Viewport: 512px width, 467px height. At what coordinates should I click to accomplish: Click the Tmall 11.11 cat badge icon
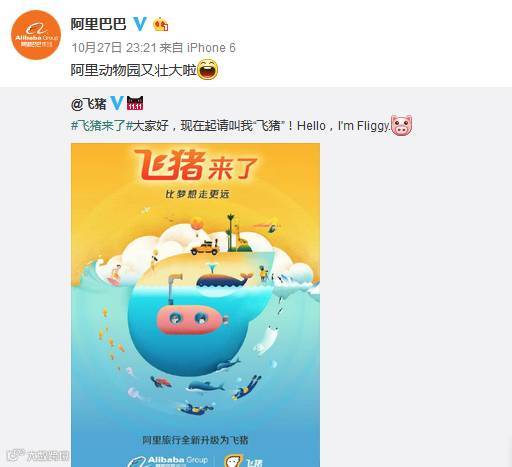click(135, 103)
